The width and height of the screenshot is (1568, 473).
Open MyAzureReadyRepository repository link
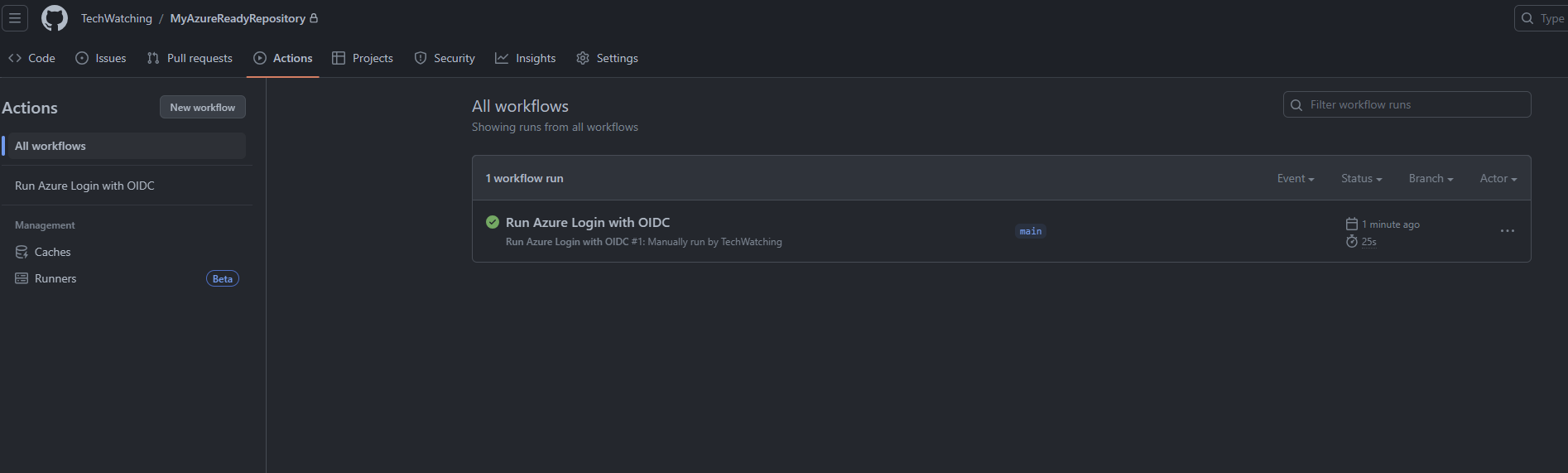click(238, 18)
